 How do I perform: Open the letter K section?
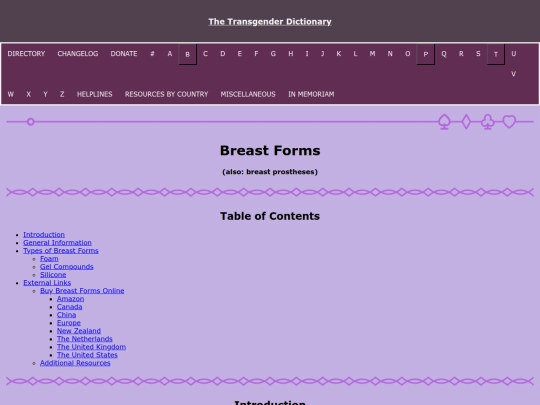[339, 54]
